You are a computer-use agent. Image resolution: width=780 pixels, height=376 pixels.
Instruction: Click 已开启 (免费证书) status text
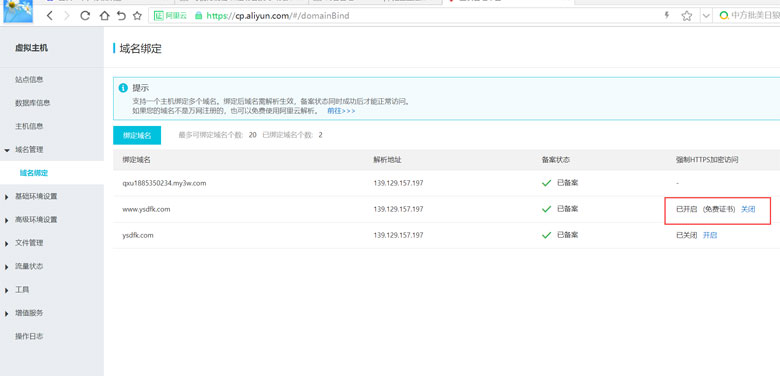coord(705,209)
